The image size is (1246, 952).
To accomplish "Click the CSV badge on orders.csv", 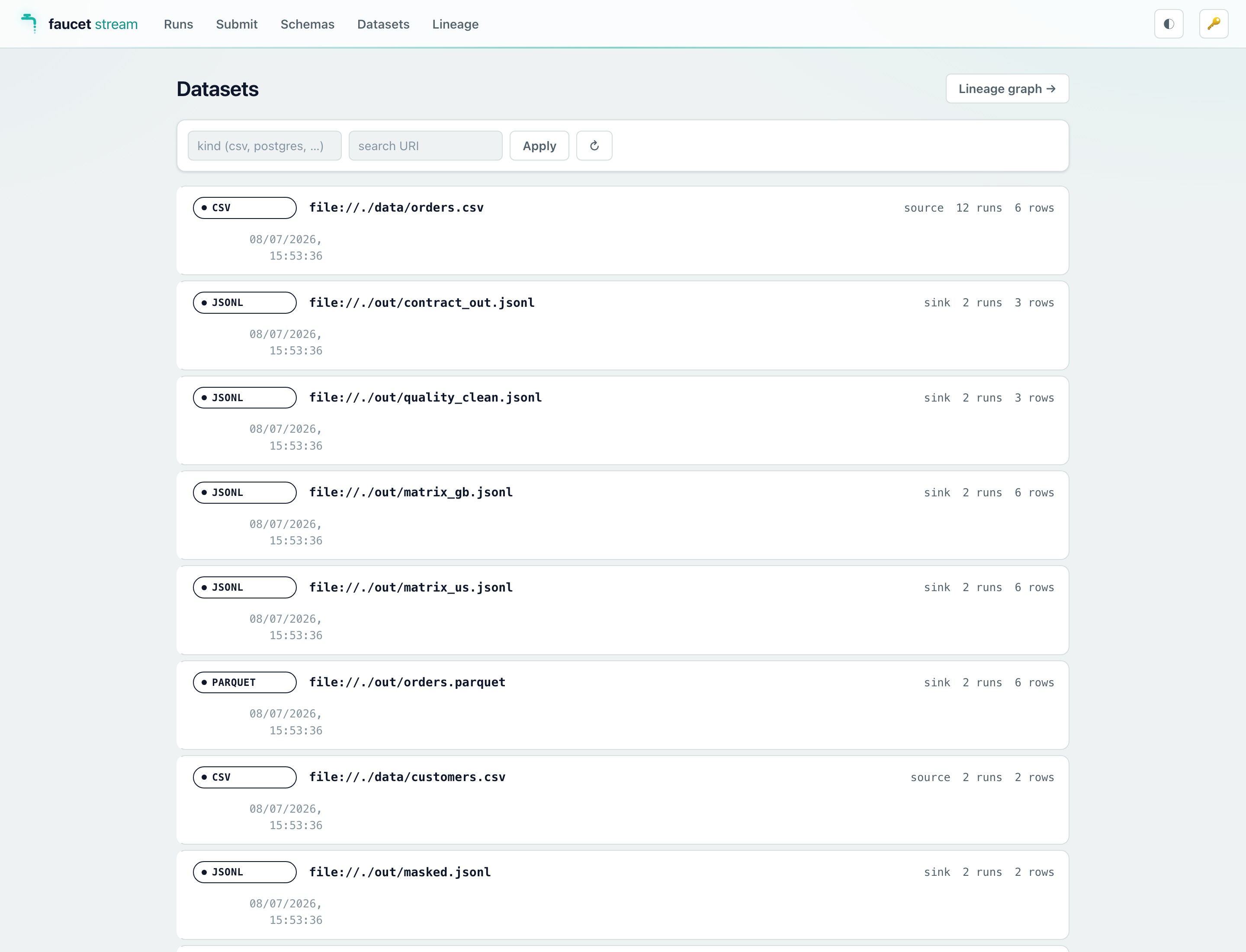I will [245, 208].
